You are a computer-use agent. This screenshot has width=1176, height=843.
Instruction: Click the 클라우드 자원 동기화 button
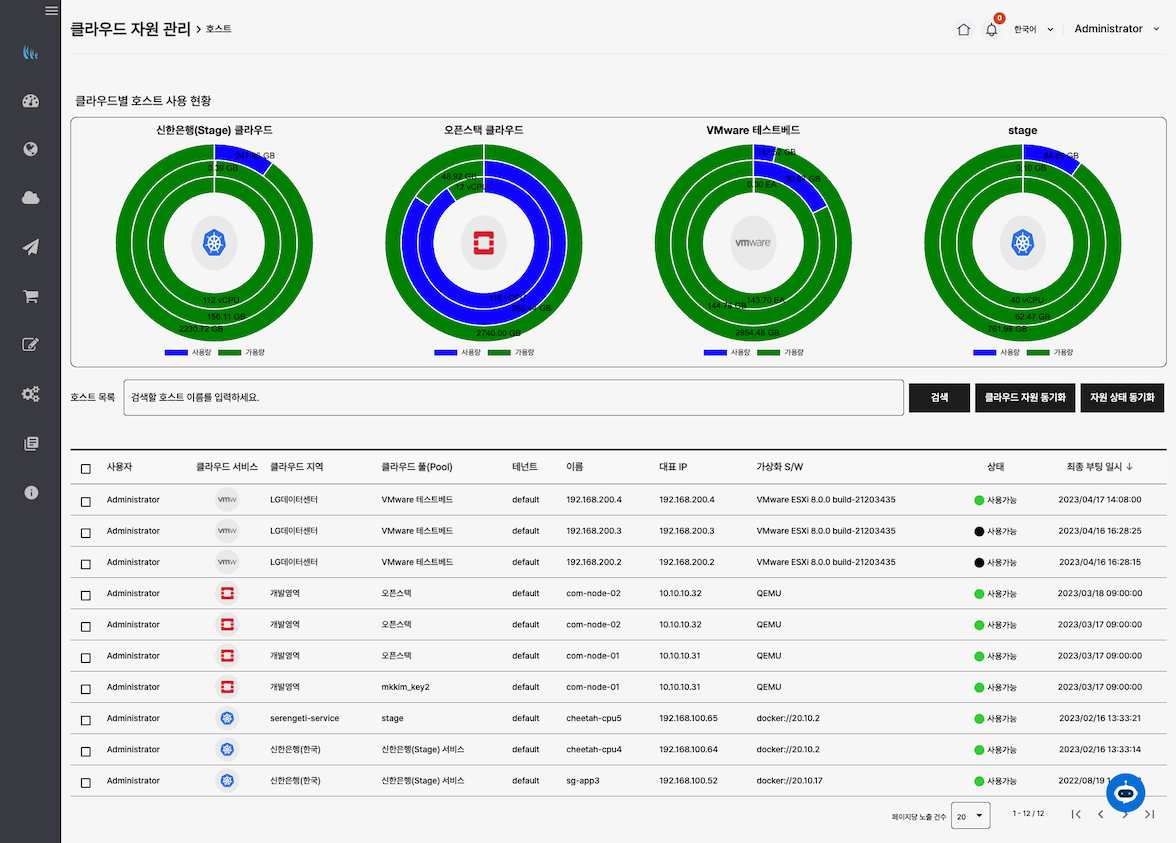(1025, 397)
